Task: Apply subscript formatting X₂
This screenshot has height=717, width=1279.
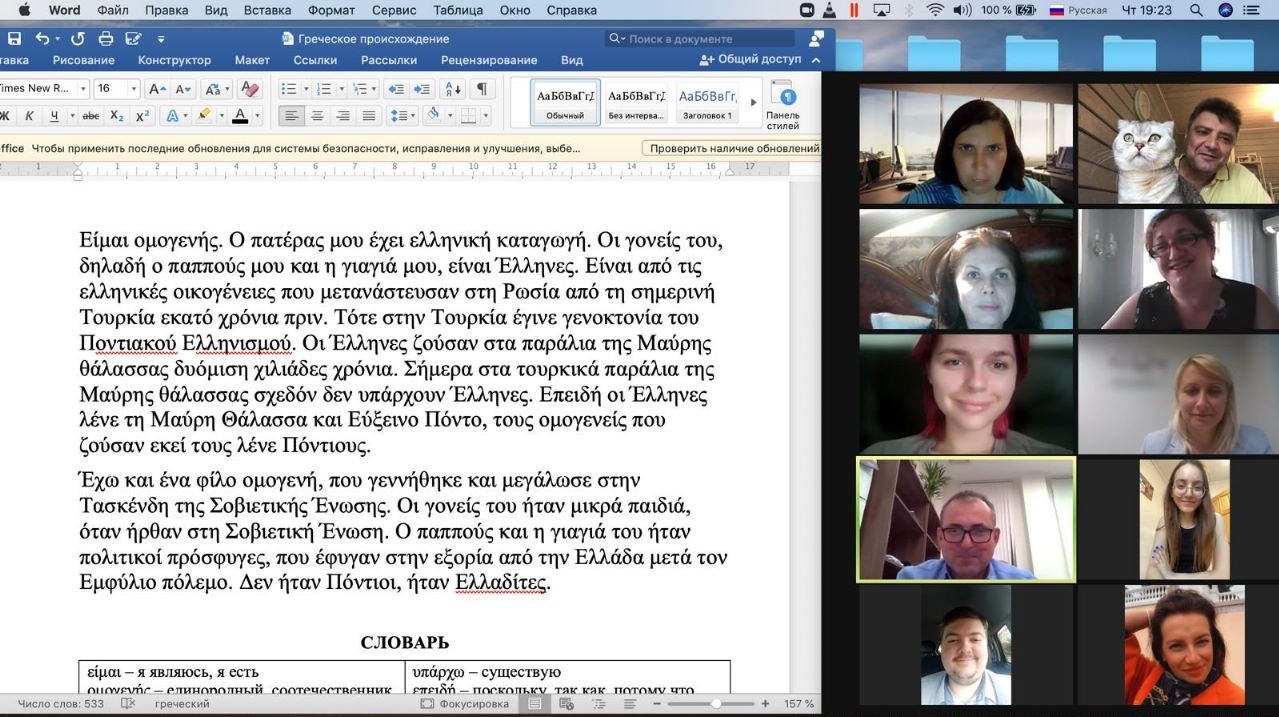Action: (x=117, y=116)
